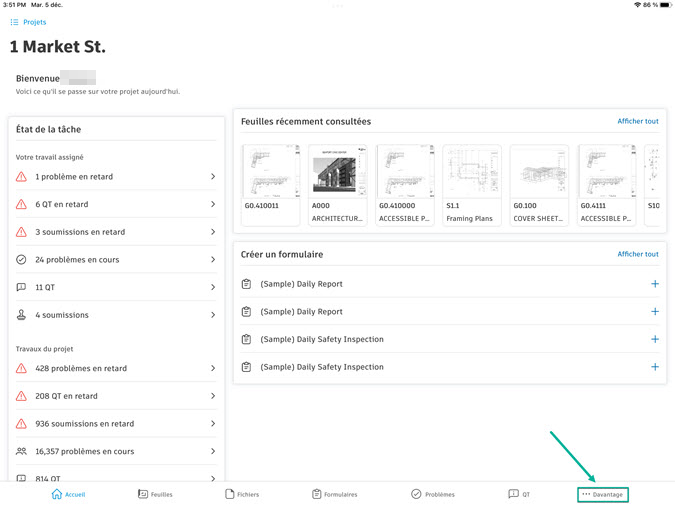Open the QT tab icon
Image resolution: width=675 pixels, height=506 pixels.
point(513,494)
